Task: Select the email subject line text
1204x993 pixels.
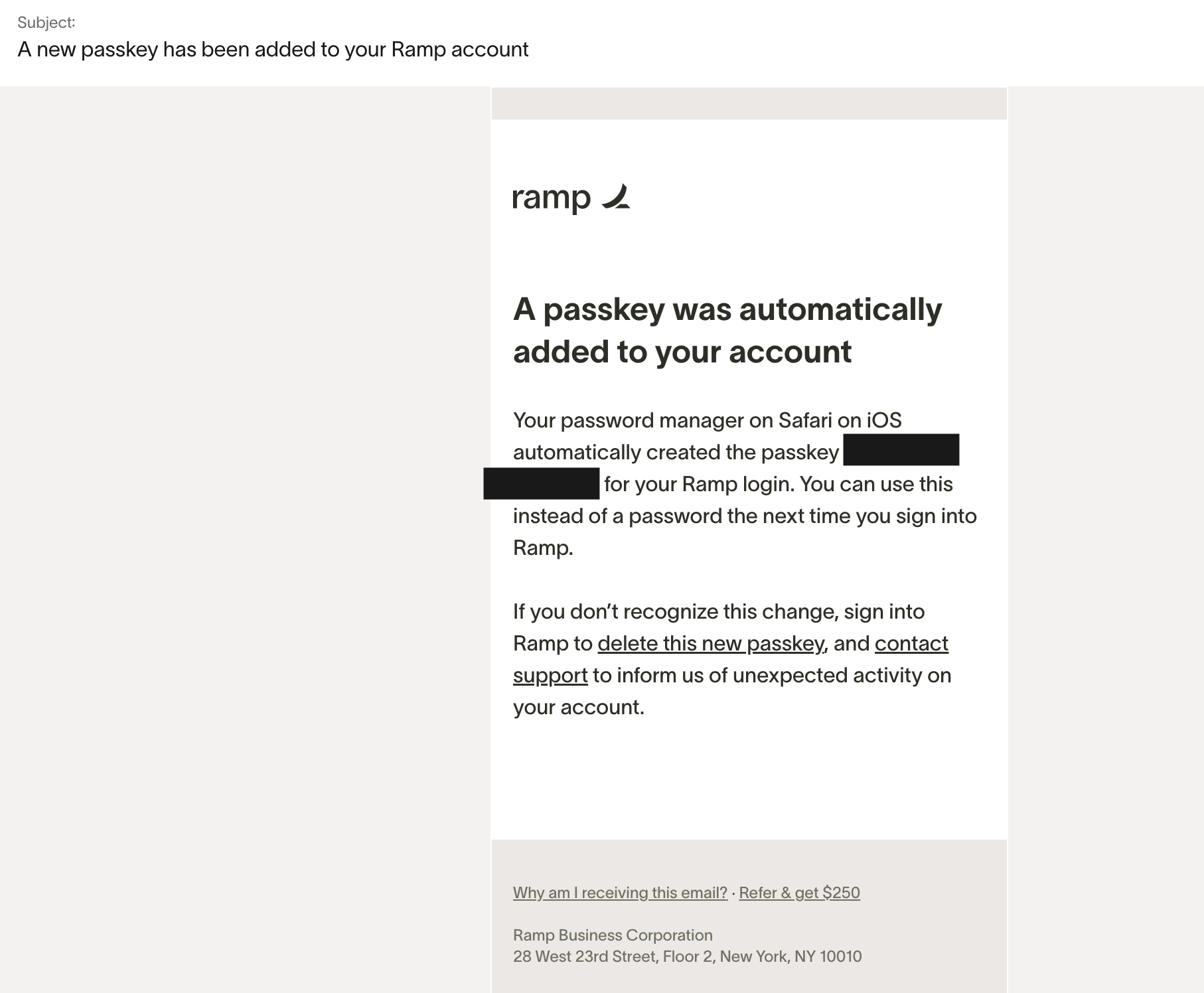Action: 273,49
